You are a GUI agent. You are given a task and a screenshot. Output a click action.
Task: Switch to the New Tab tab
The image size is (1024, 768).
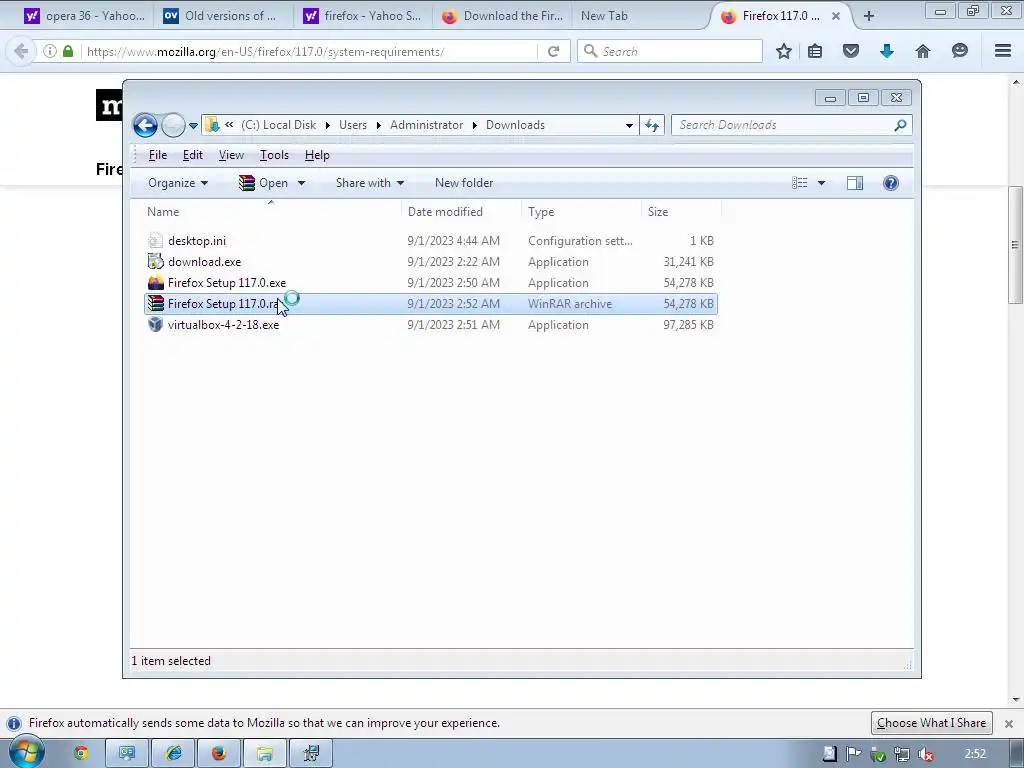[x=604, y=16]
